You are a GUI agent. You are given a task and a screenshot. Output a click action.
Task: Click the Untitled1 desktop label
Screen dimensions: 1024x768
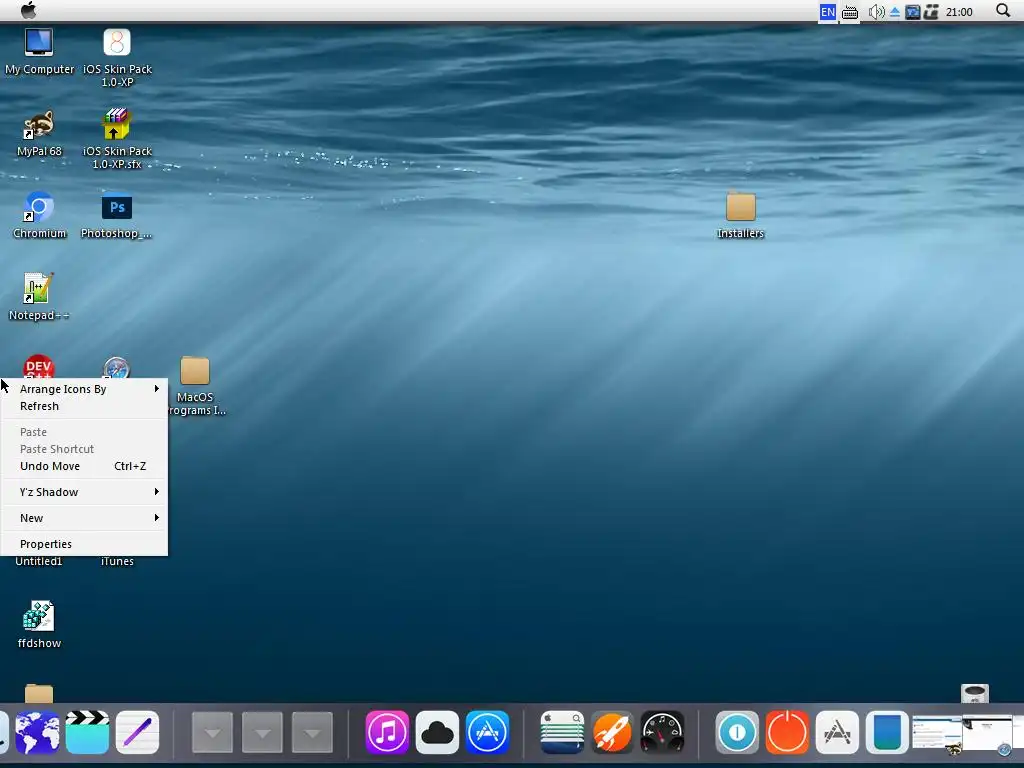click(x=39, y=562)
